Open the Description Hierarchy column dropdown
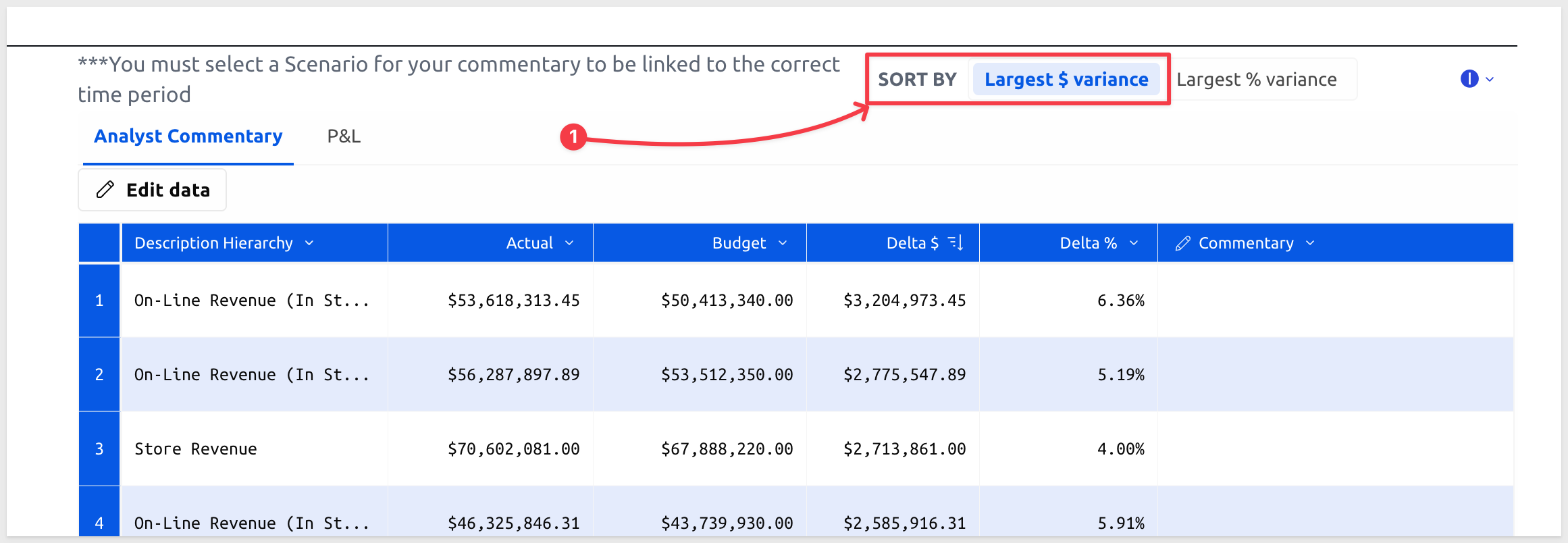1568x543 pixels. point(309,243)
